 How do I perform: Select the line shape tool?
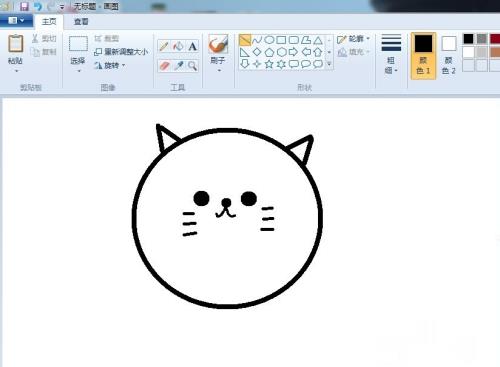(245, 40)
